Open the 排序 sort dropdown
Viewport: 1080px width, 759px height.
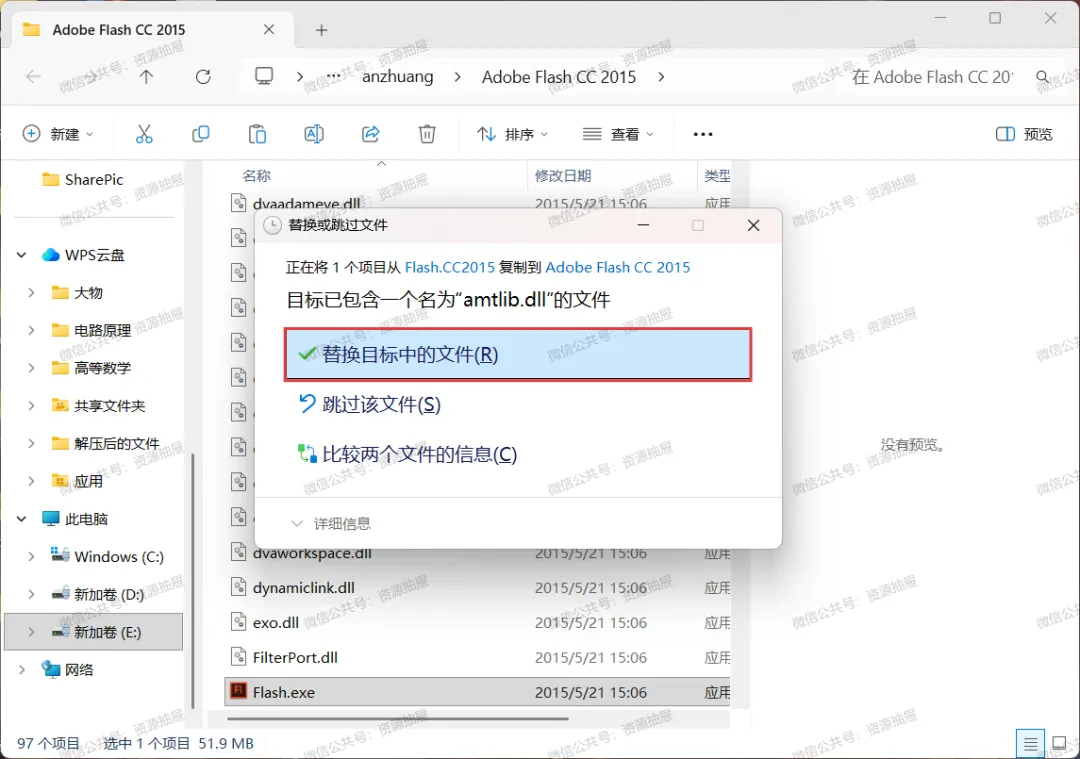pyautogui.click(x=512, y=134)
